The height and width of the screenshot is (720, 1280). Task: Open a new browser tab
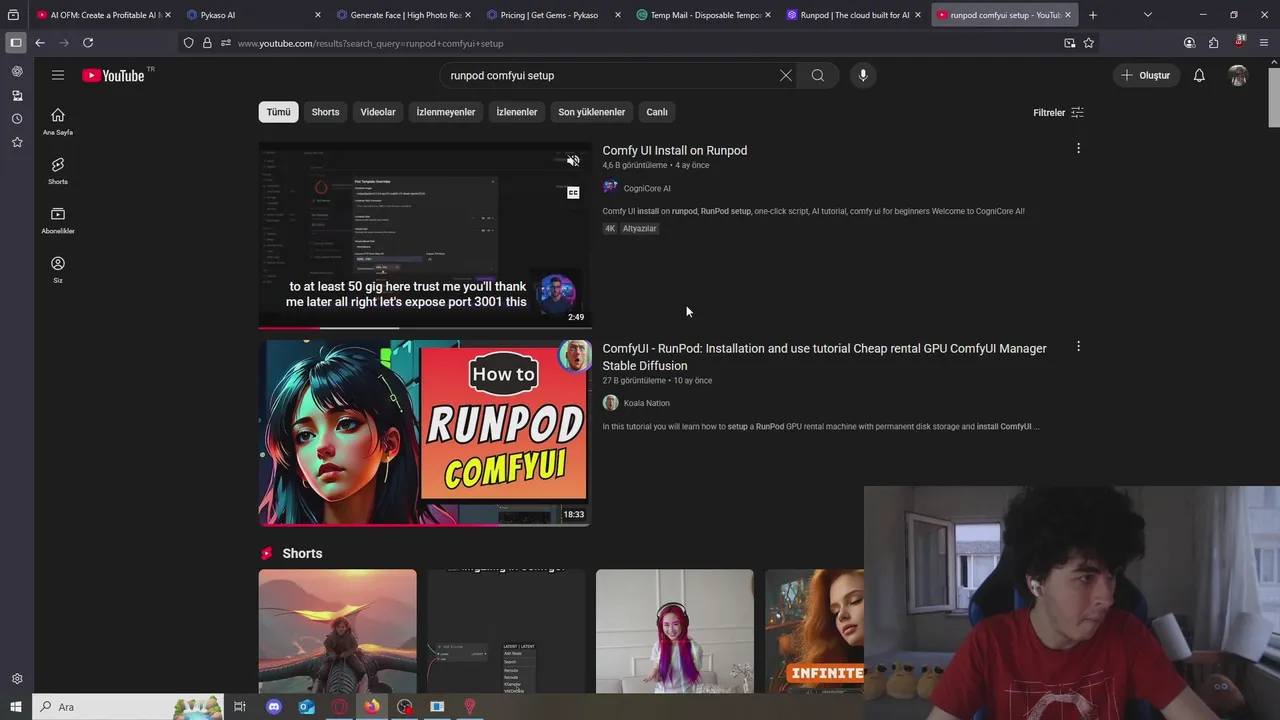pyautogui.click(x=1093, y=15)
